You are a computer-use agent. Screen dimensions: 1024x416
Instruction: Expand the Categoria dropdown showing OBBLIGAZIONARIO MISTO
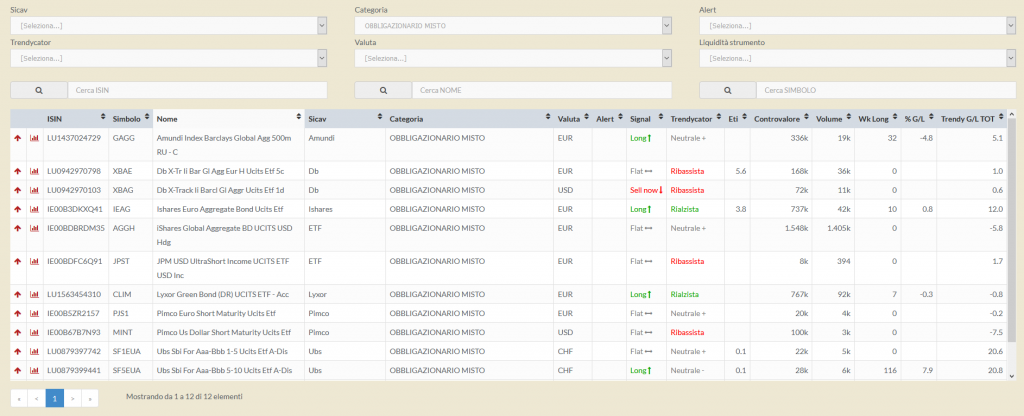pyautogui.click(x=512, y=25)
